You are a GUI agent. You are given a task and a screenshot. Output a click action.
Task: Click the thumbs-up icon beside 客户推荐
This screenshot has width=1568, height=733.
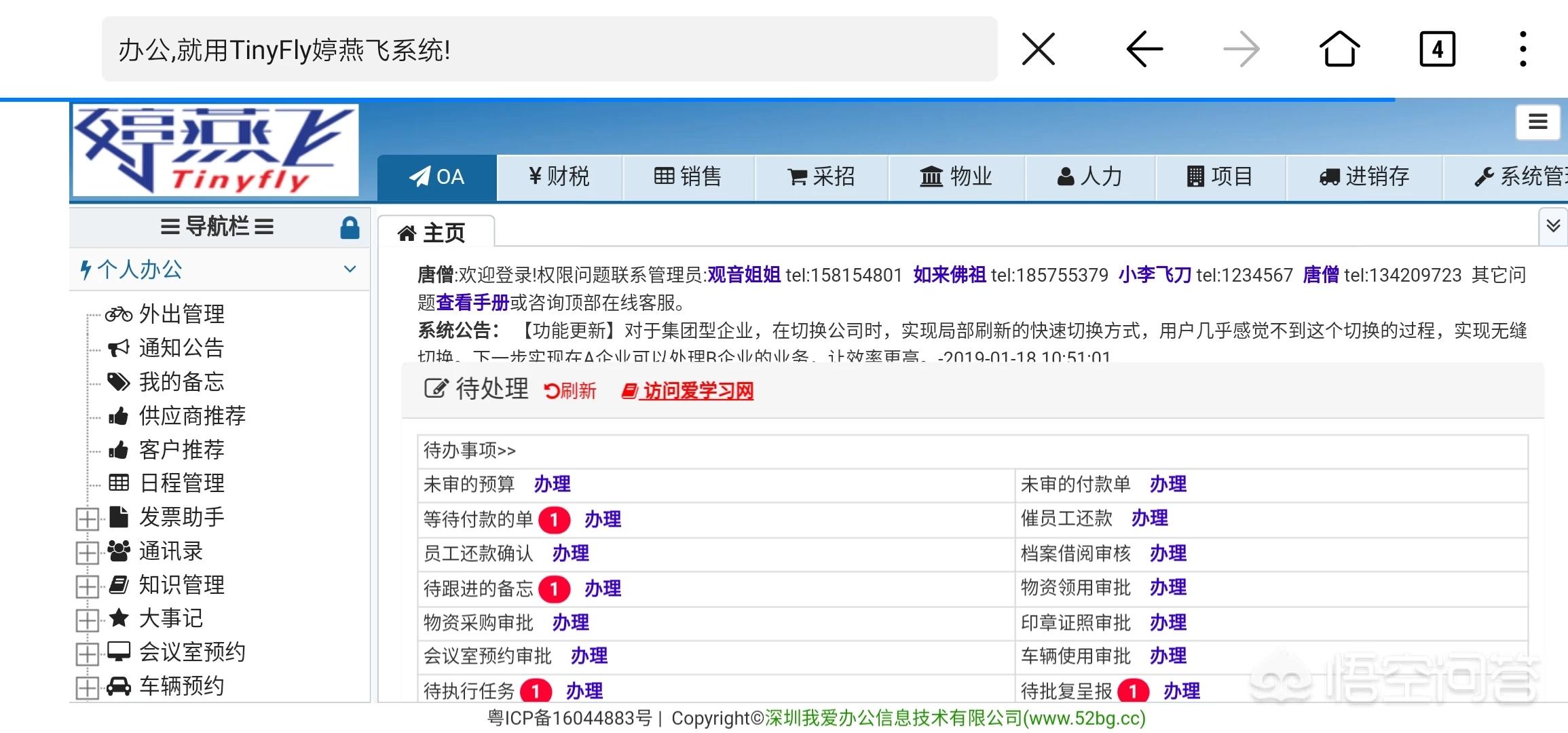118,449
